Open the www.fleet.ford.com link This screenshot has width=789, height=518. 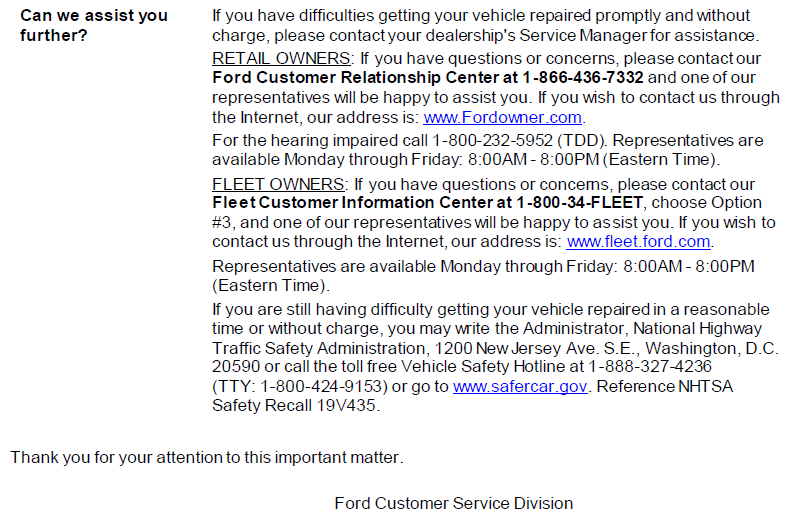pyautogui.click(x=639, y=242)
